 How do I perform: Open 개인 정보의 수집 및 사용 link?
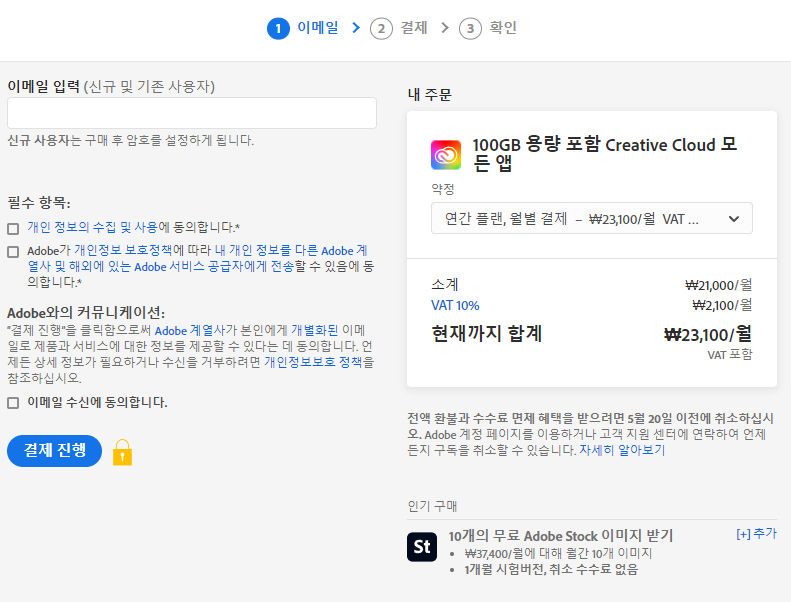pos(92,227)
